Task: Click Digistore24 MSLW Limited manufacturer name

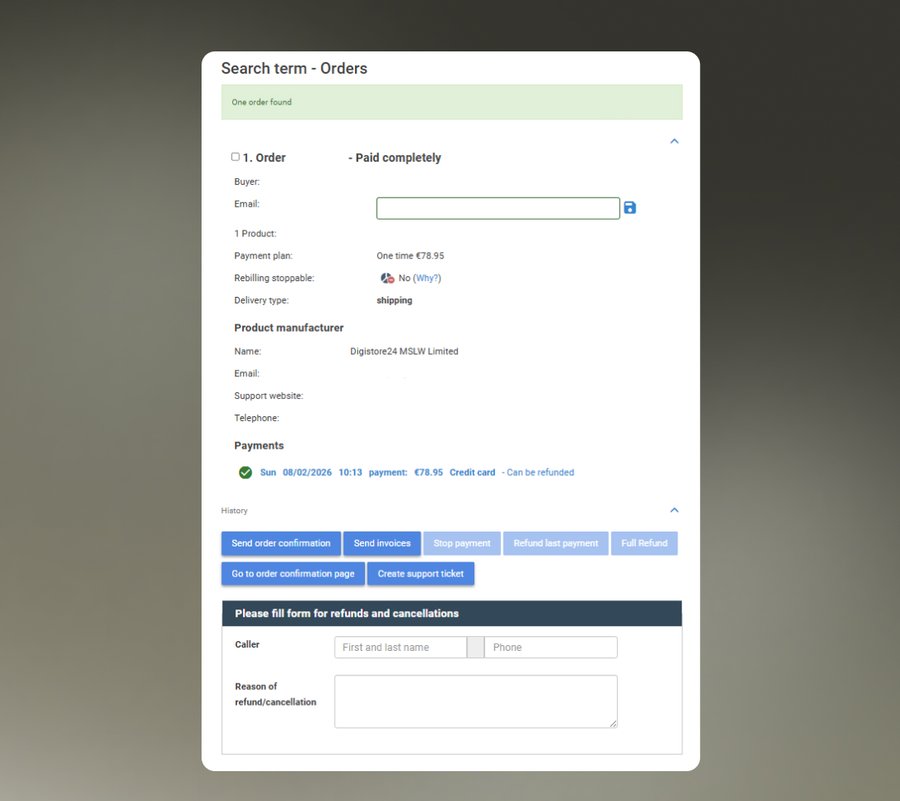Action: pos(404,351)
